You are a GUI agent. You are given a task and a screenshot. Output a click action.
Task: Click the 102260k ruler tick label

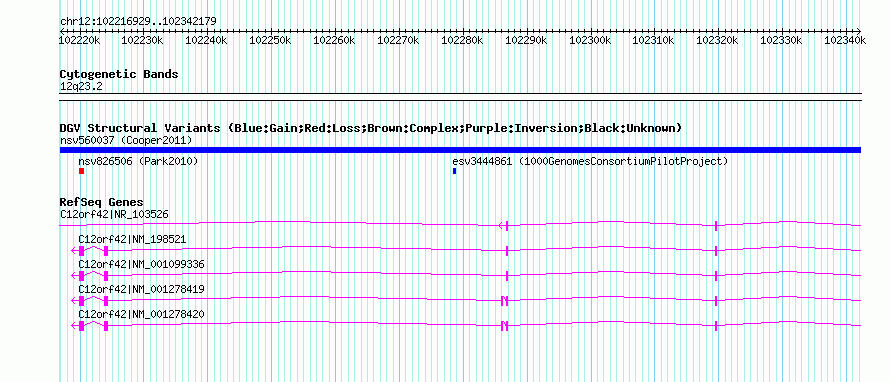point(334,40)
